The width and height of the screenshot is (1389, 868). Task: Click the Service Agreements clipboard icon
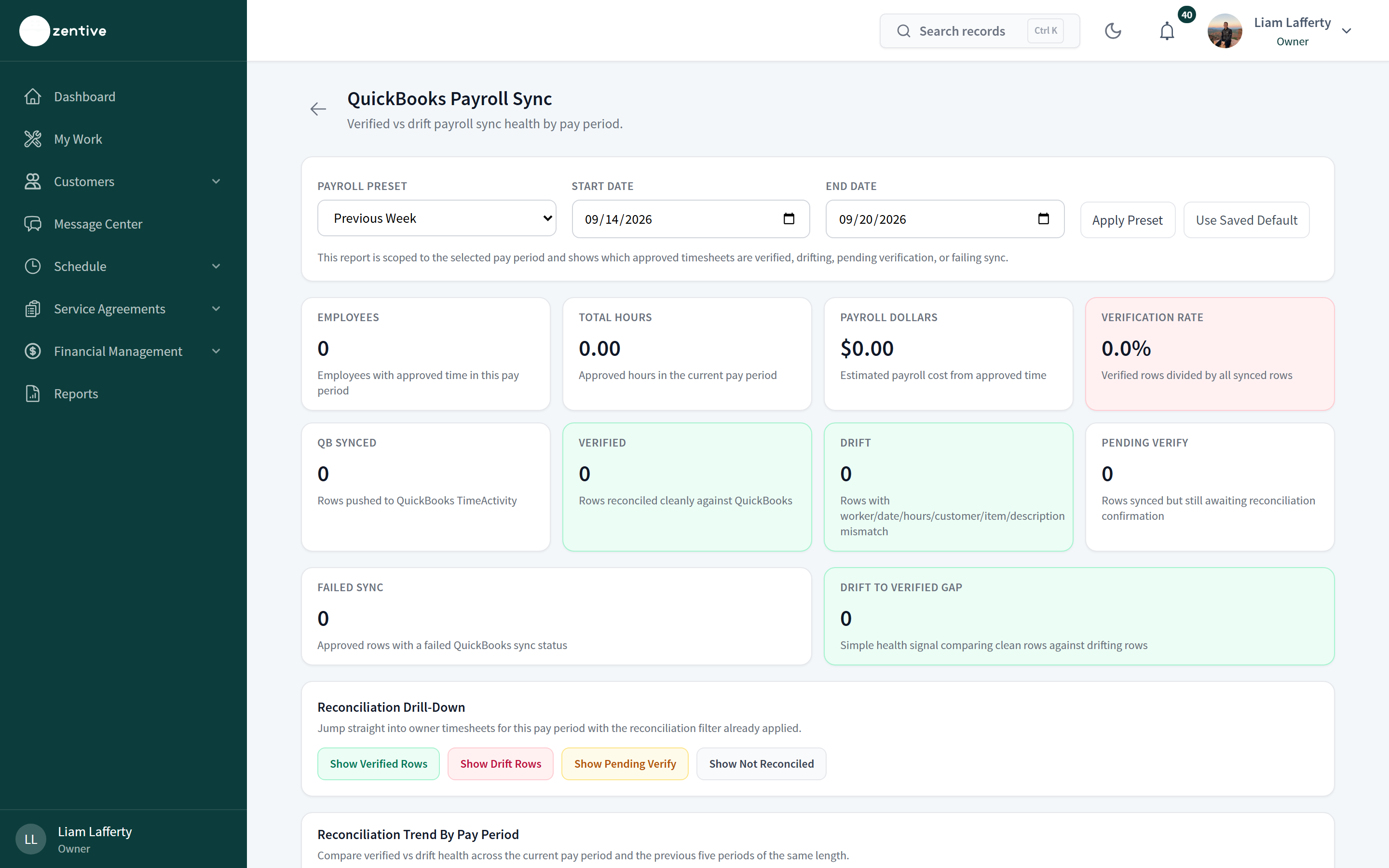pos(33,309)
